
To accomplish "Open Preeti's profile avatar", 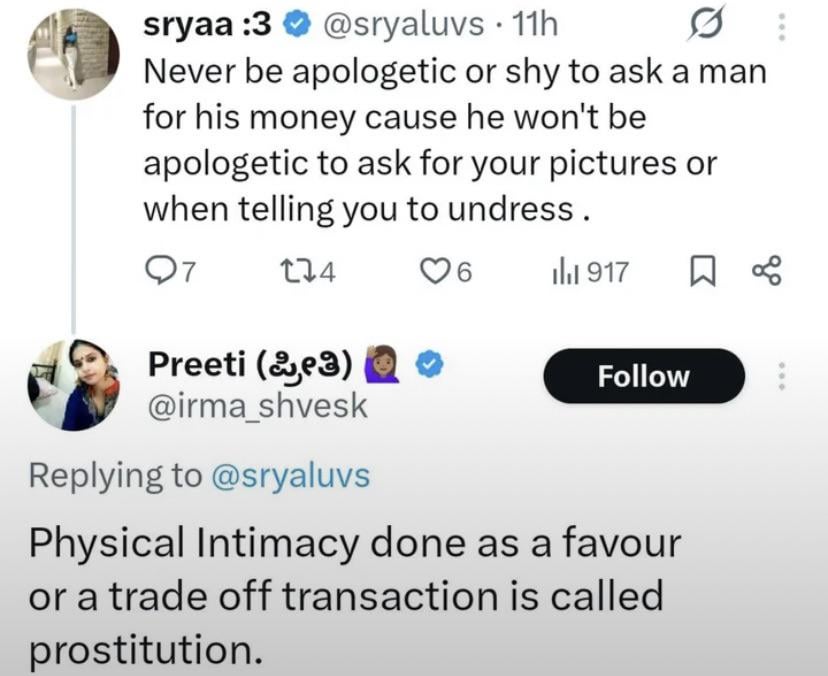I will [x=75, y=385].
